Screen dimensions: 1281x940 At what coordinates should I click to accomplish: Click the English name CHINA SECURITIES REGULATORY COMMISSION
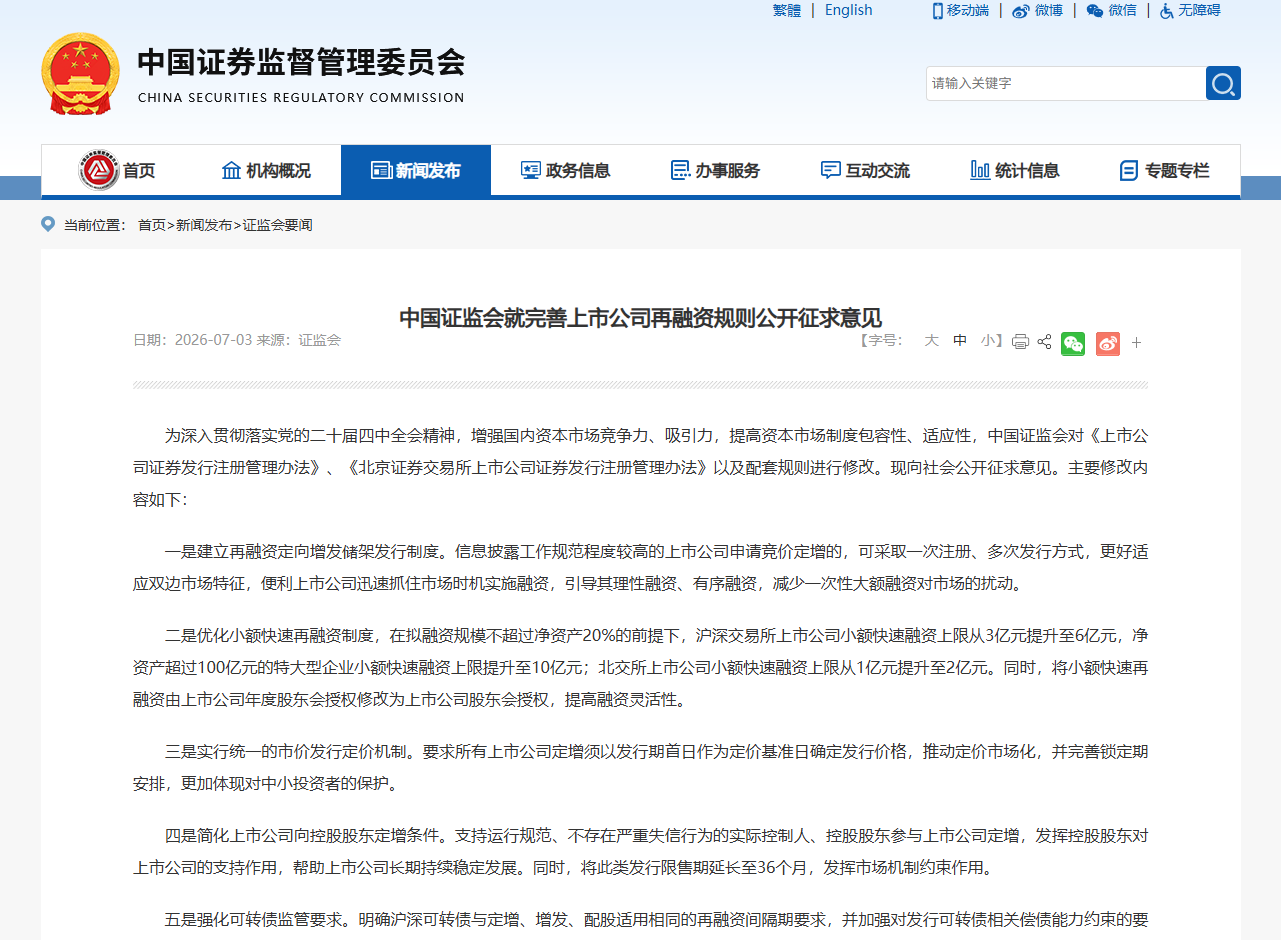[x=301, y=98]
